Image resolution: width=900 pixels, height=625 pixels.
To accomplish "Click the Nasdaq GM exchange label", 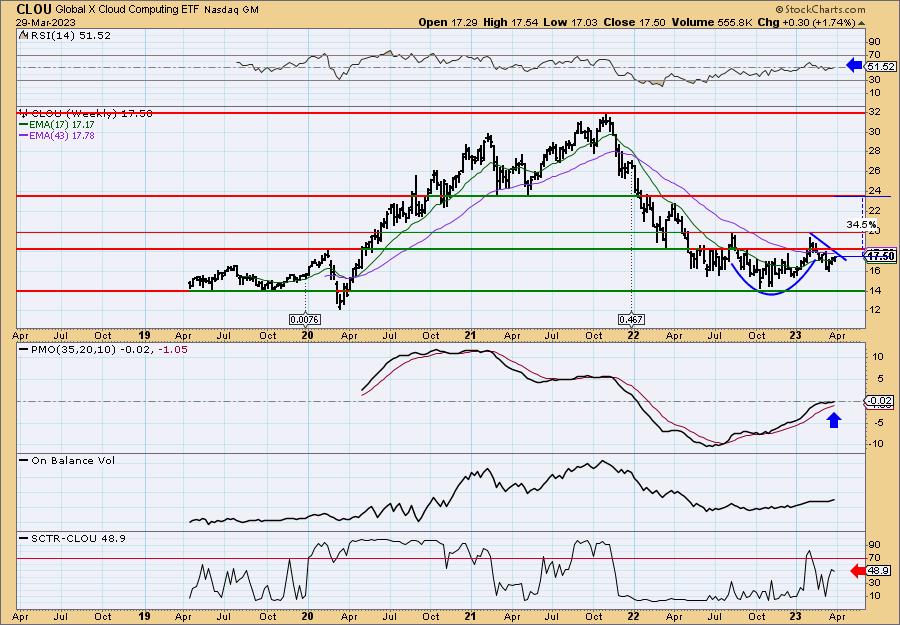I will click(x=230, y=10).
